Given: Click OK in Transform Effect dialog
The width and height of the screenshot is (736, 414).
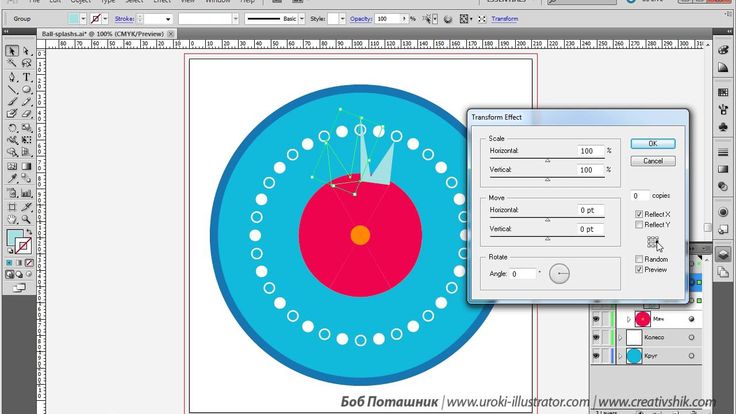Looking at the screenshot, I should coord(653,144).
